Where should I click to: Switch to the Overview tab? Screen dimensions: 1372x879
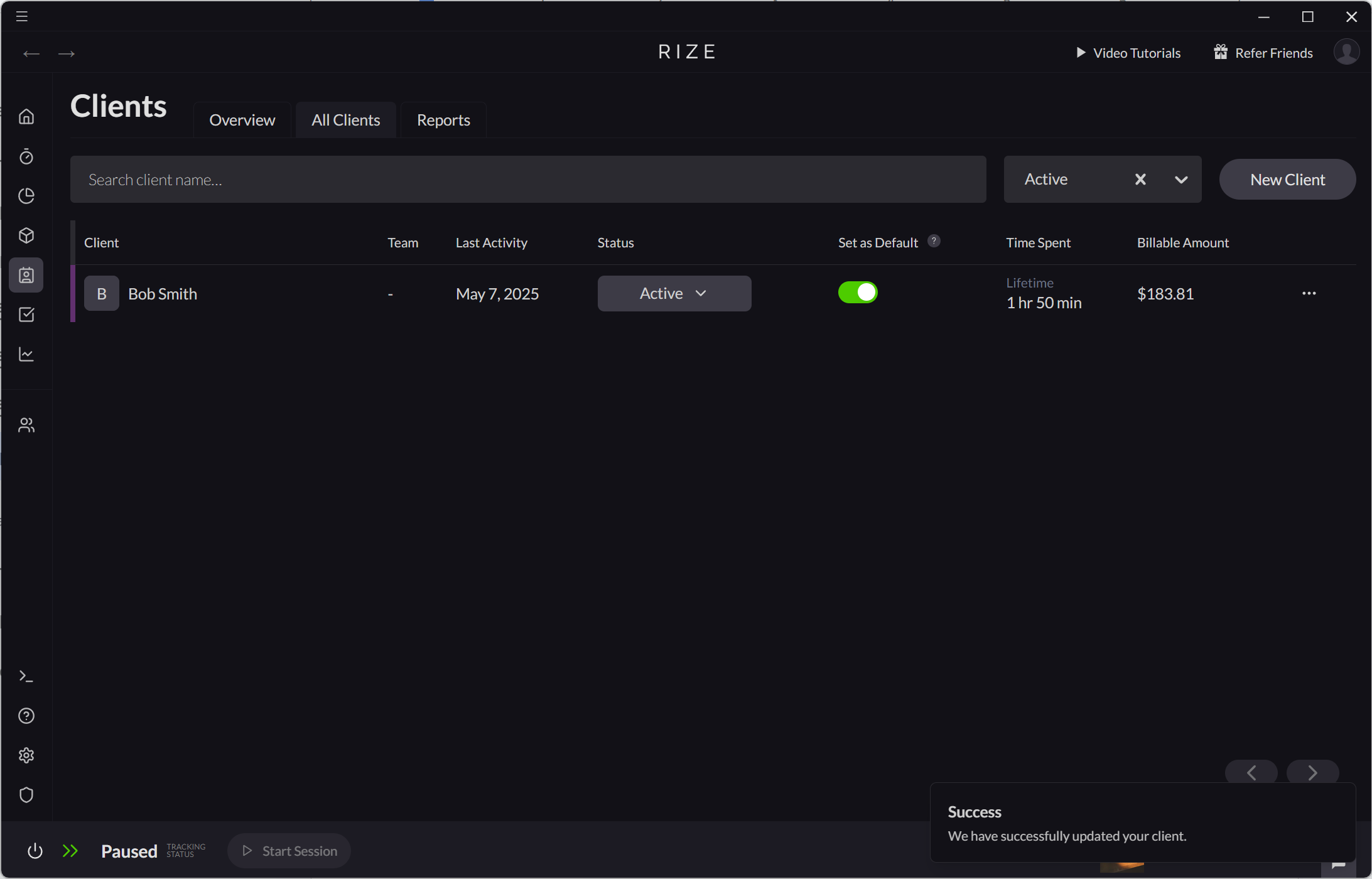click(242, 119)
